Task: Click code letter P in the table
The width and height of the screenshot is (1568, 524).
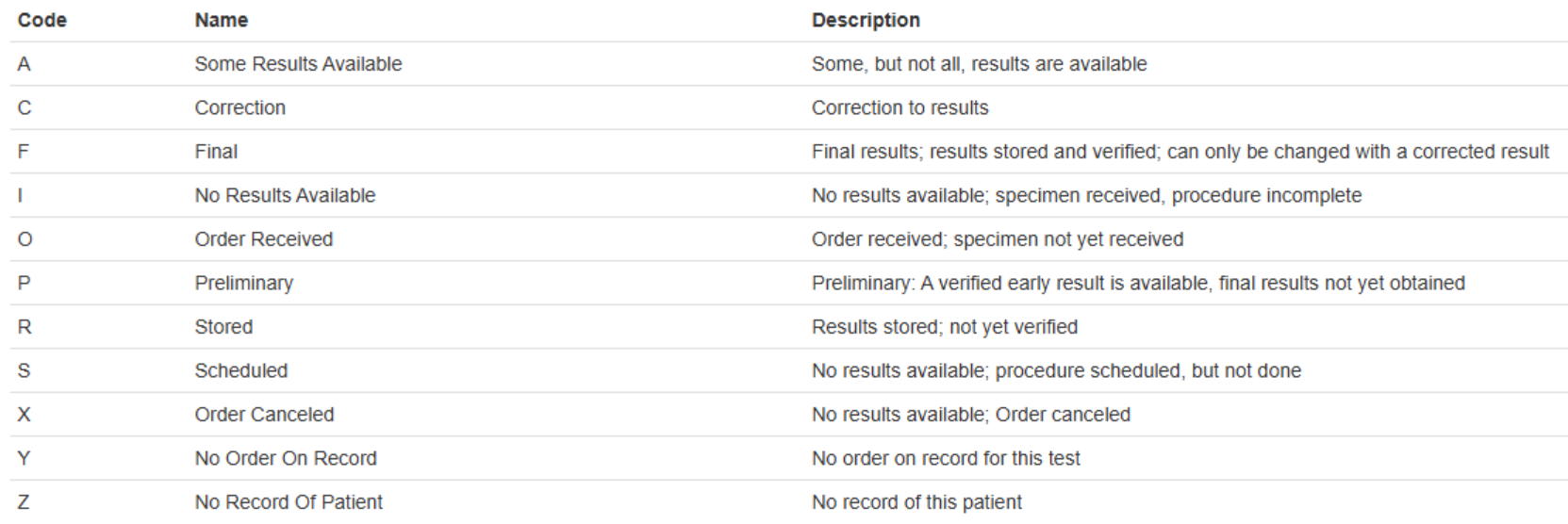Action: [24, 283]
